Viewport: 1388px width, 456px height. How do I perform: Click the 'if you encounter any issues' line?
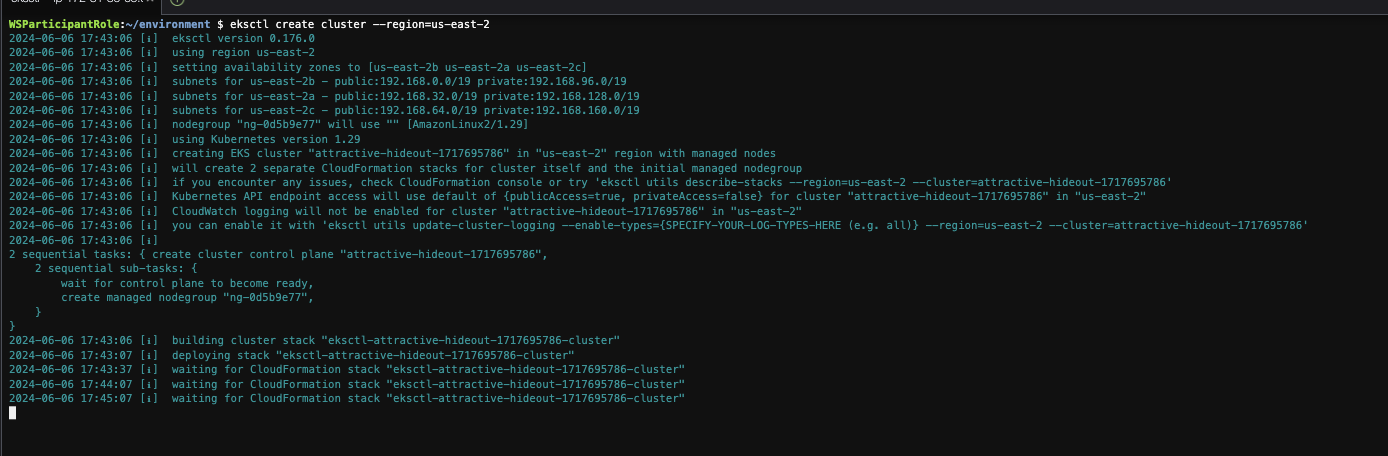(x=590, y=182)
